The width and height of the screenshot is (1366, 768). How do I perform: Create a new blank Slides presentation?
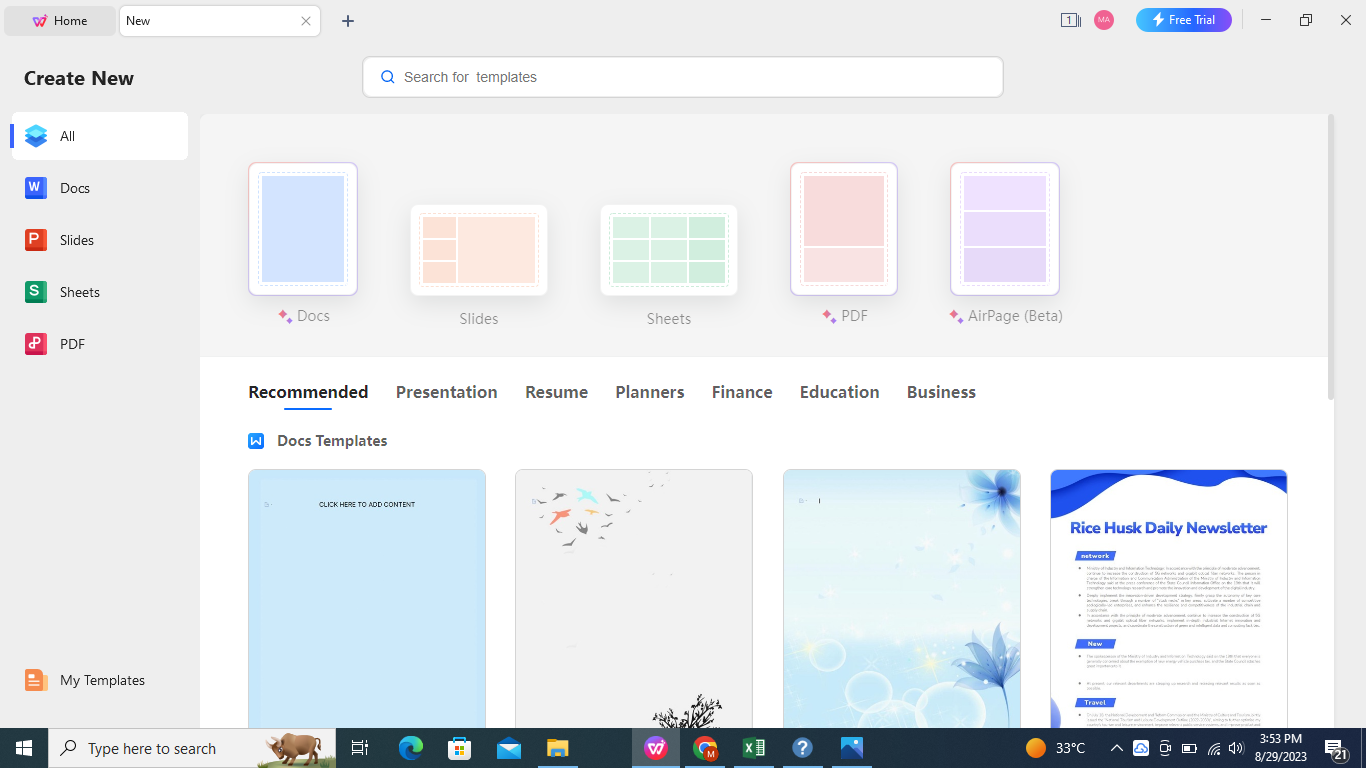478,250
